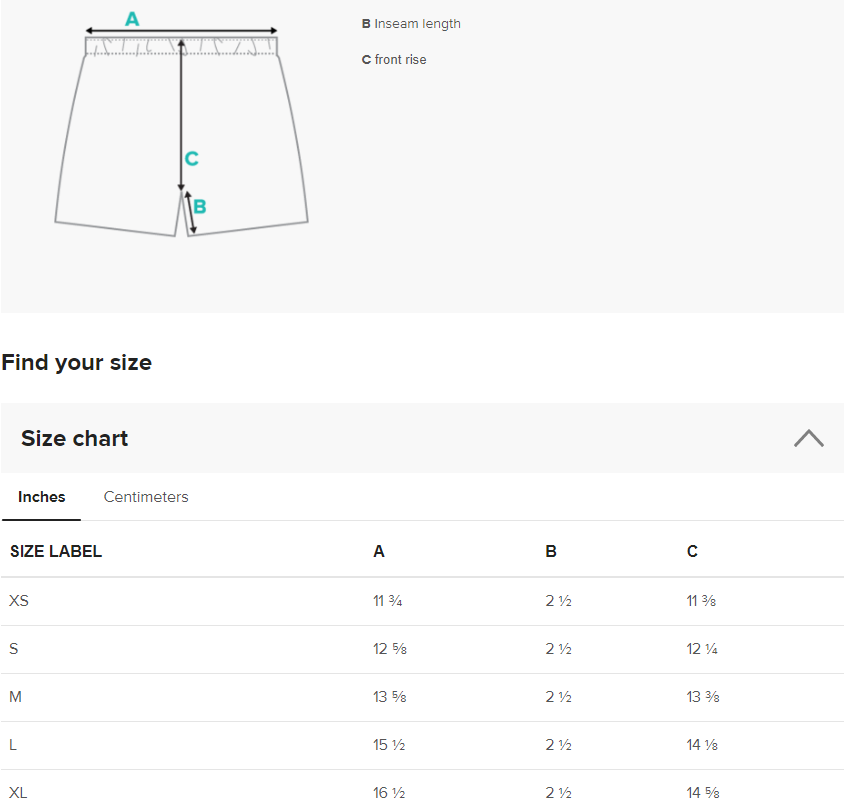Click the C column header
Screen dimensions: 844x811
[692, 551]
